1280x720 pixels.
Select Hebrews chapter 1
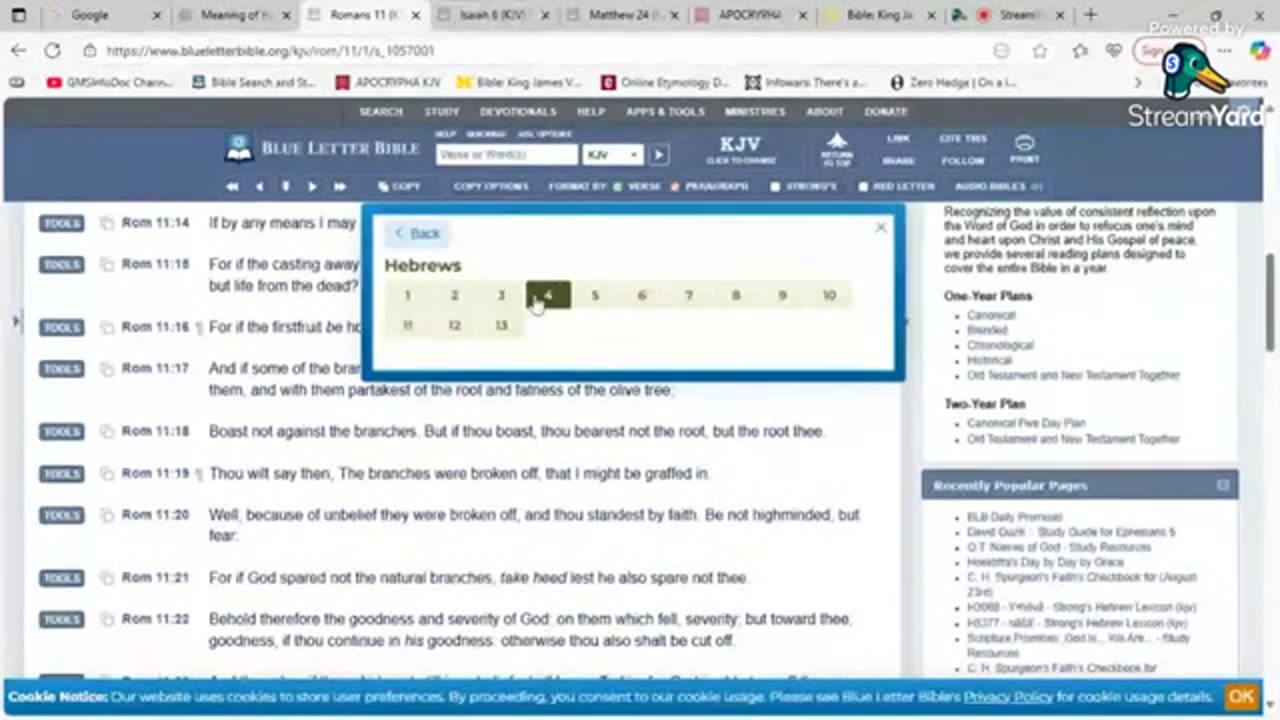[x=407, y=295]
